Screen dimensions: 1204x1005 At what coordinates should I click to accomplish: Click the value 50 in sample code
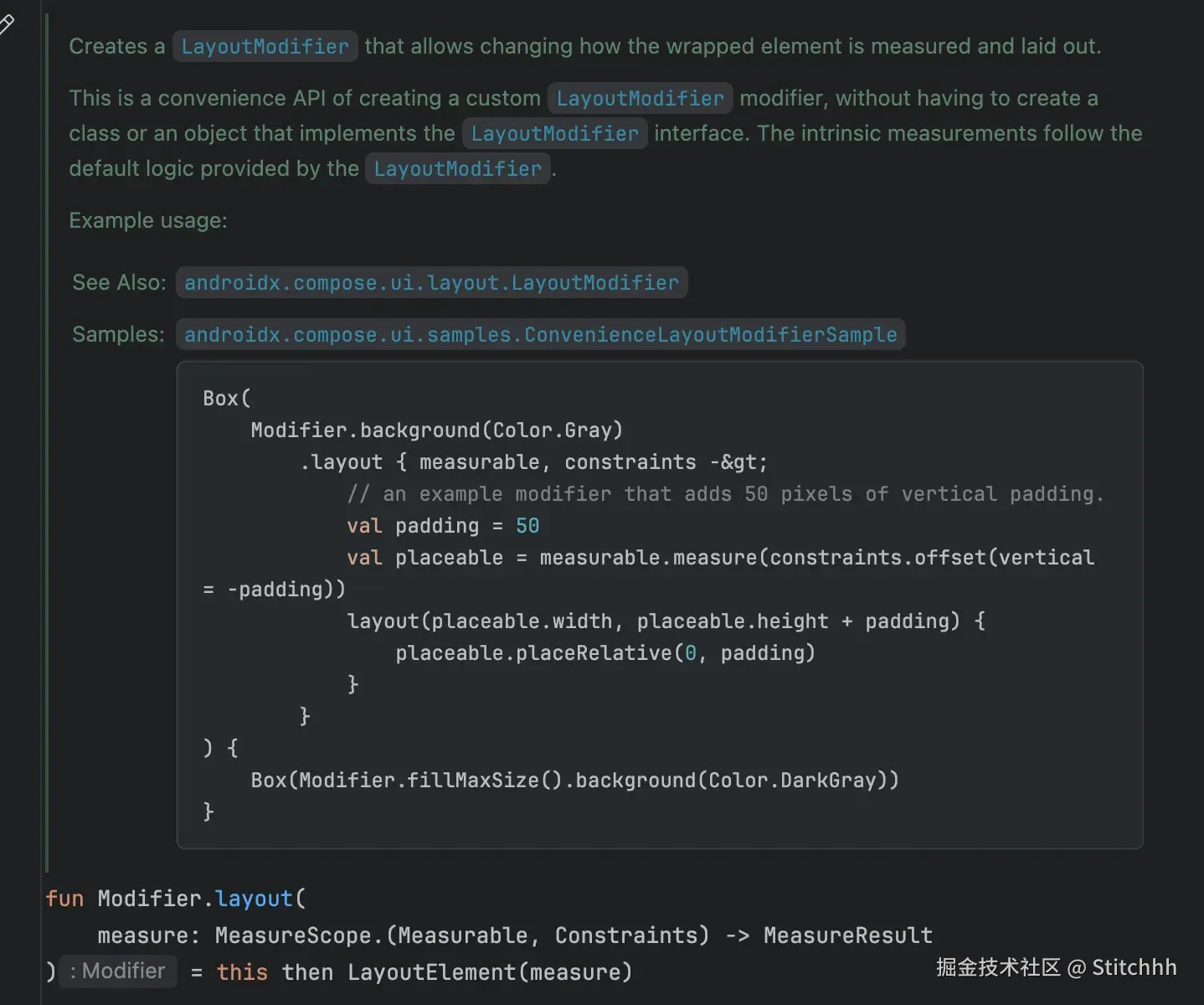point(527,526)
